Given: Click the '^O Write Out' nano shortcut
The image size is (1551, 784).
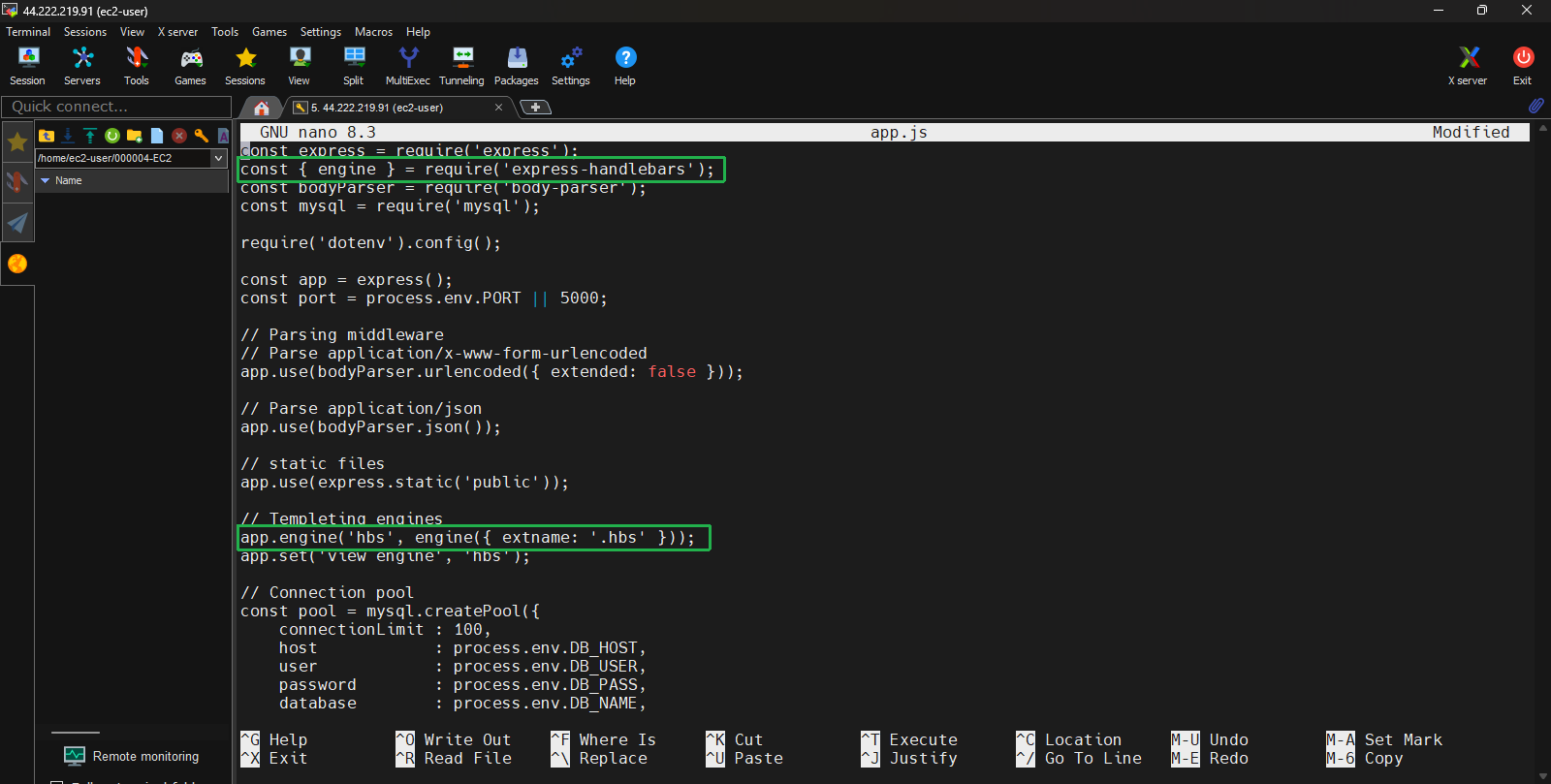Looking at the screenshot, I should tap(454, 739).
